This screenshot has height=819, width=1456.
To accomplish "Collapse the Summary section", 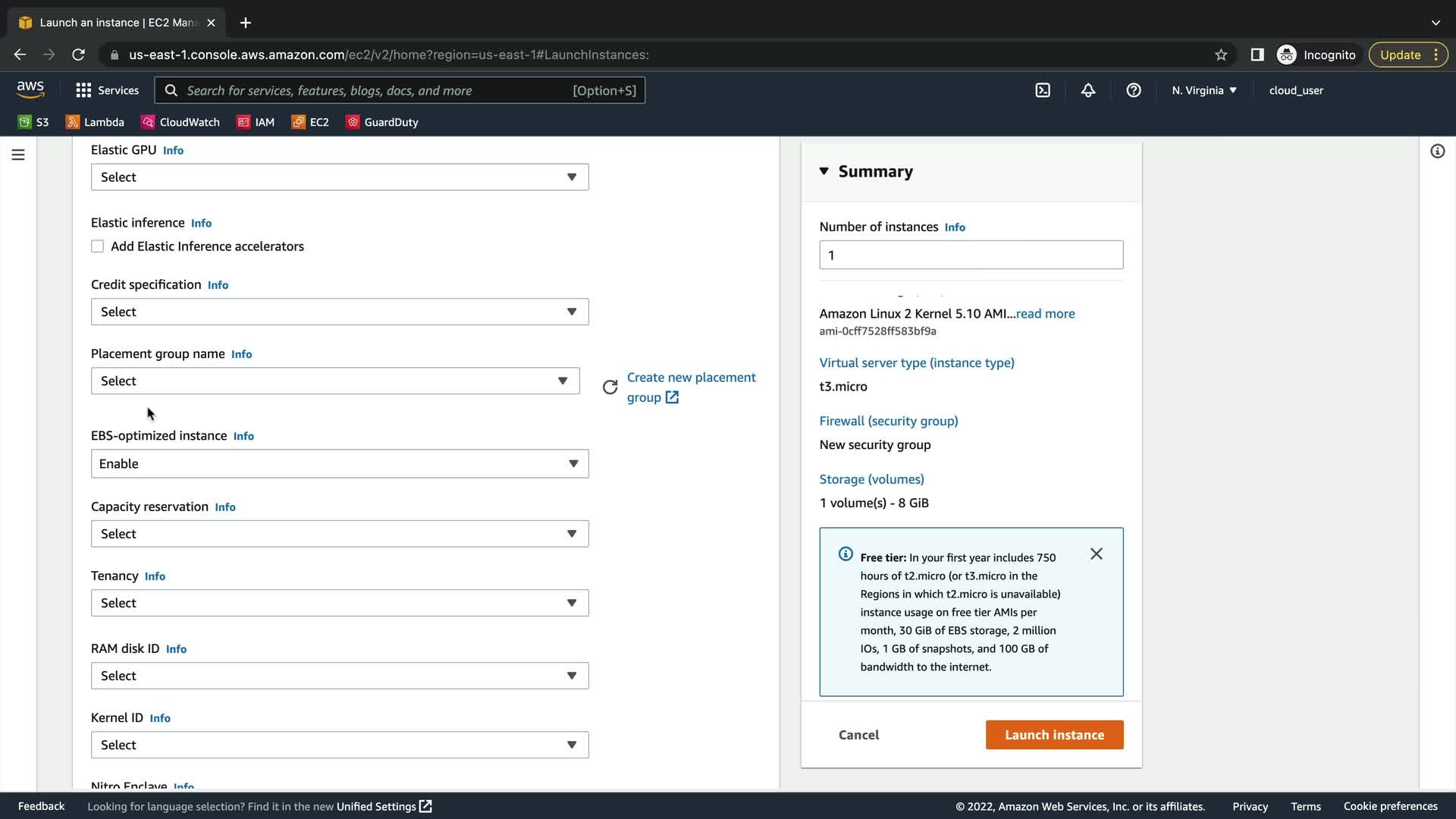I will pyautogui.click(x=824, y=171).
